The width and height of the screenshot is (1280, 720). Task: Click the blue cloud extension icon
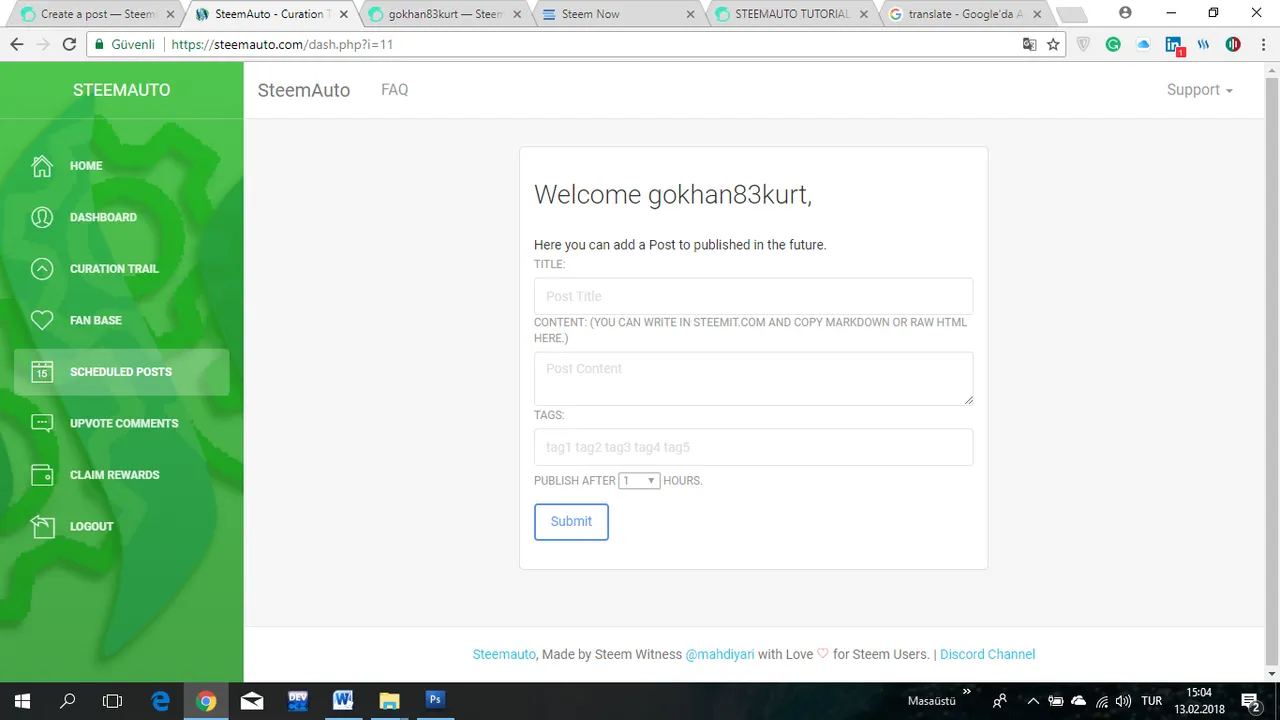point(1143,44)
